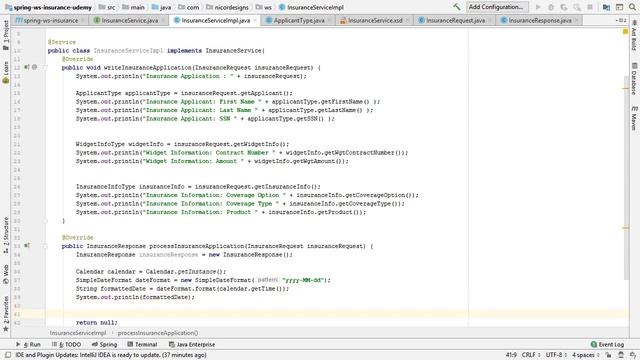640x360 pixels.
Task: Switch to the InsuranceRequest.java tab
Action: (455, 20)
